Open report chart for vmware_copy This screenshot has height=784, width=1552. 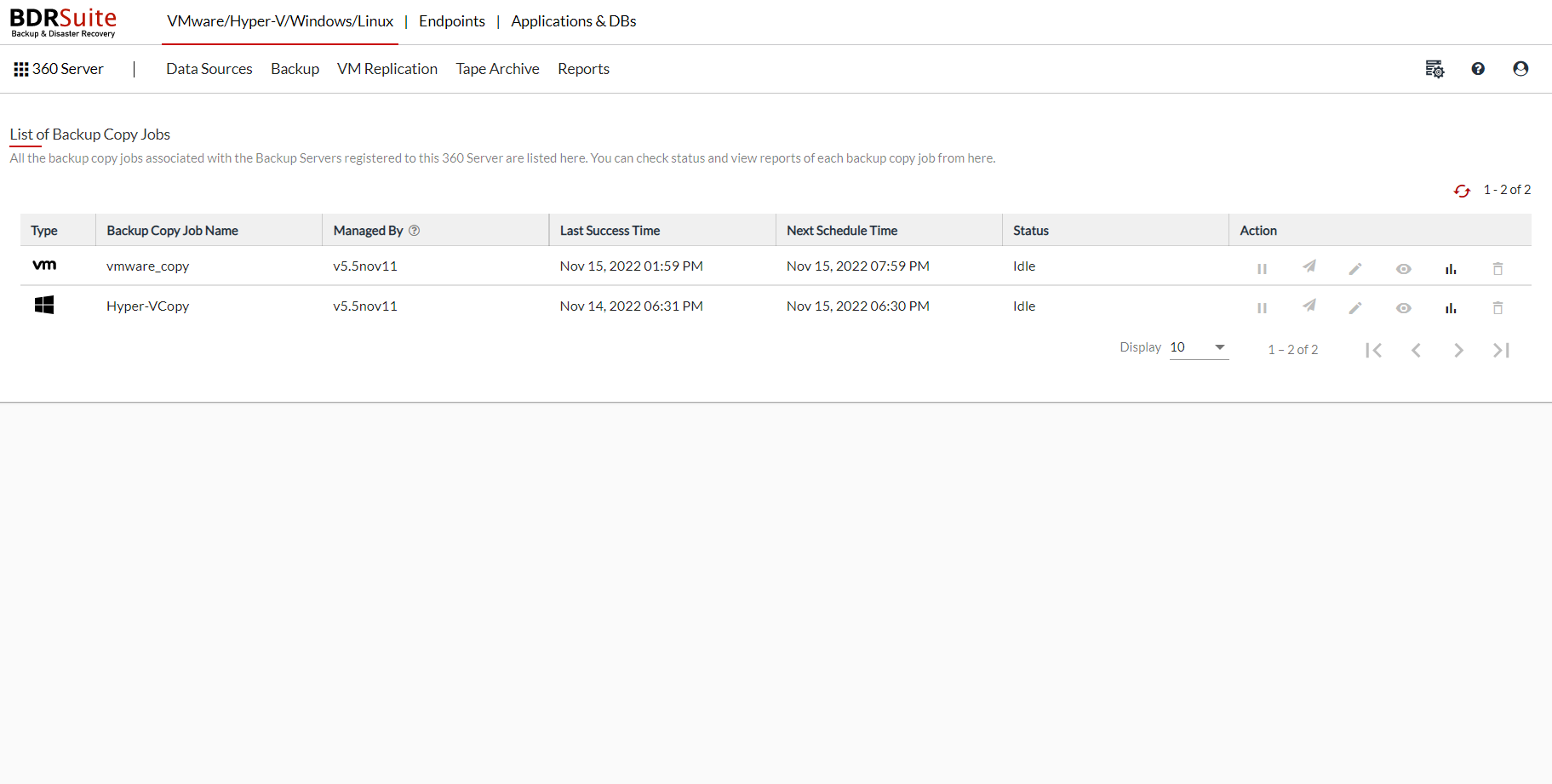pos(1451,269)
